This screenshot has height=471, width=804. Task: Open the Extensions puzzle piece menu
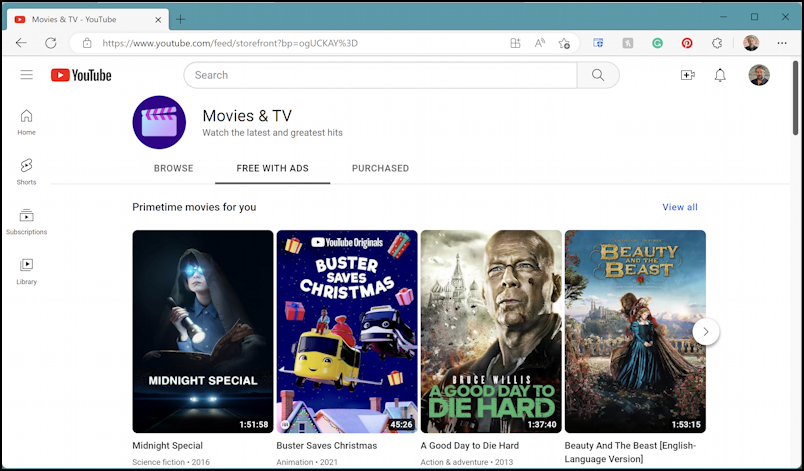[717, 43]
